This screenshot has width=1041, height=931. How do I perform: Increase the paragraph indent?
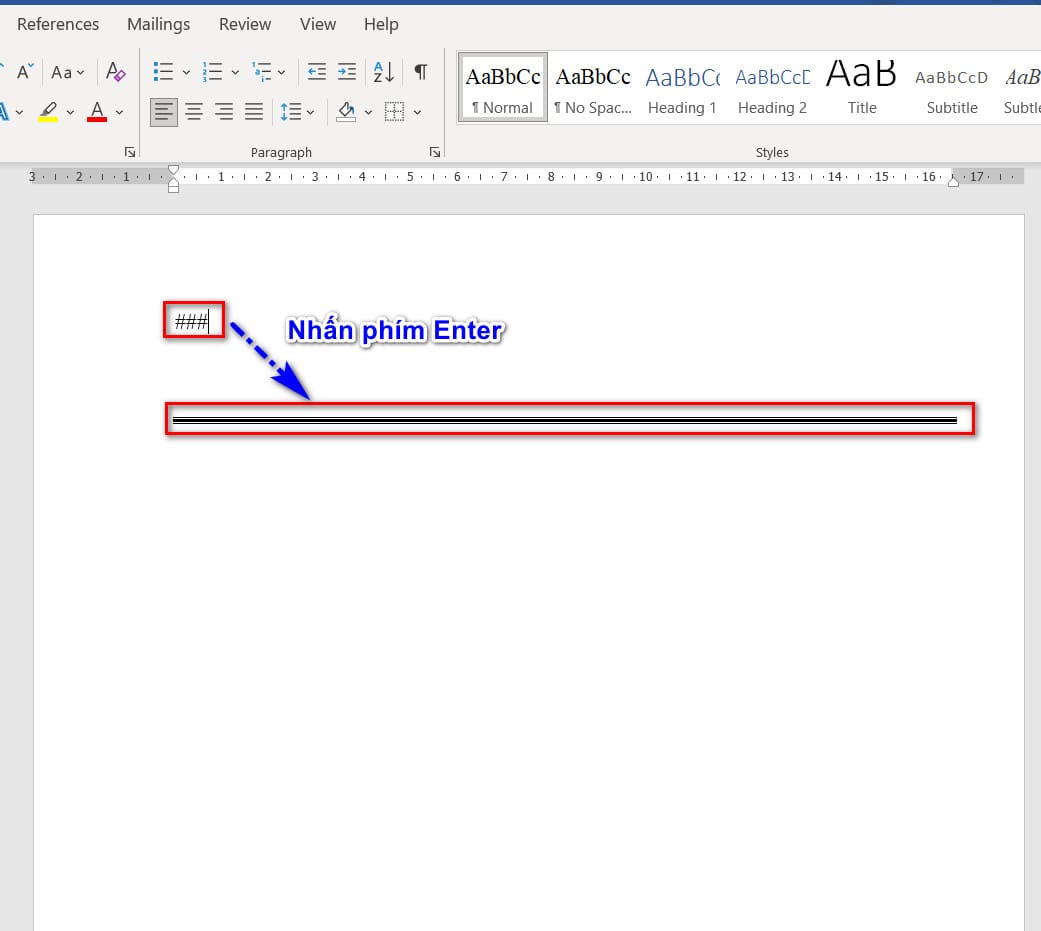[346, 72]
